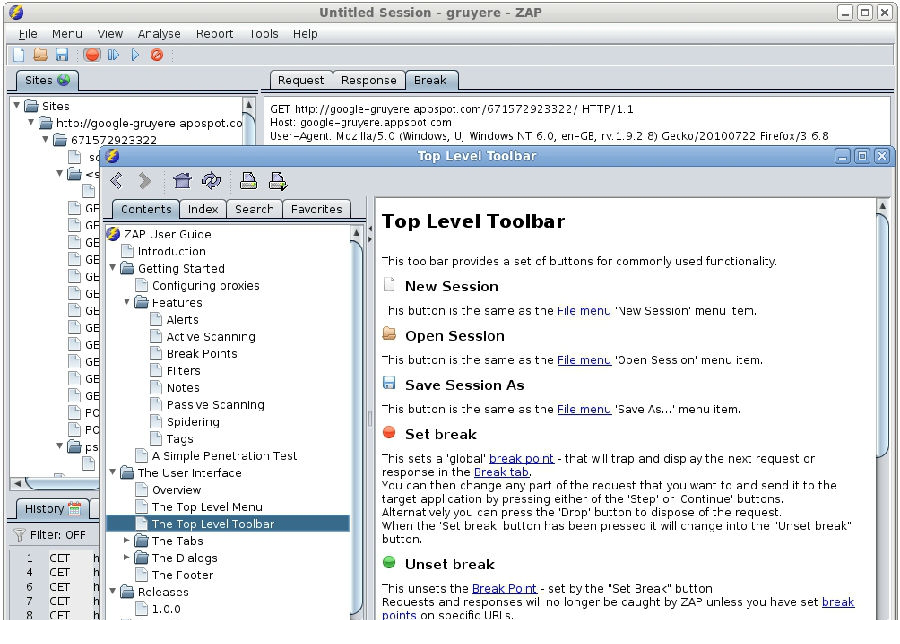
Task: Follow the File menu link under New Session
Action: 583,311
